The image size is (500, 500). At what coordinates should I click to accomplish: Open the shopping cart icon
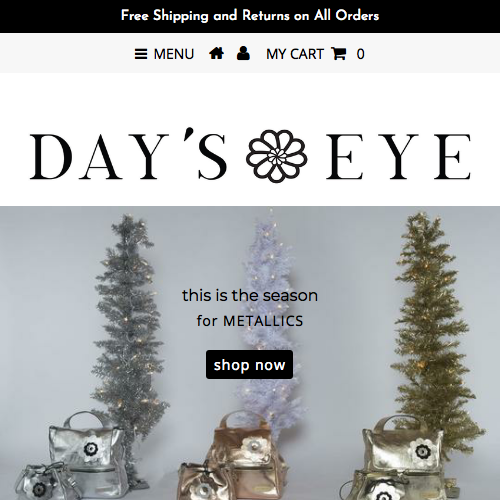click(x=339, y=54)
